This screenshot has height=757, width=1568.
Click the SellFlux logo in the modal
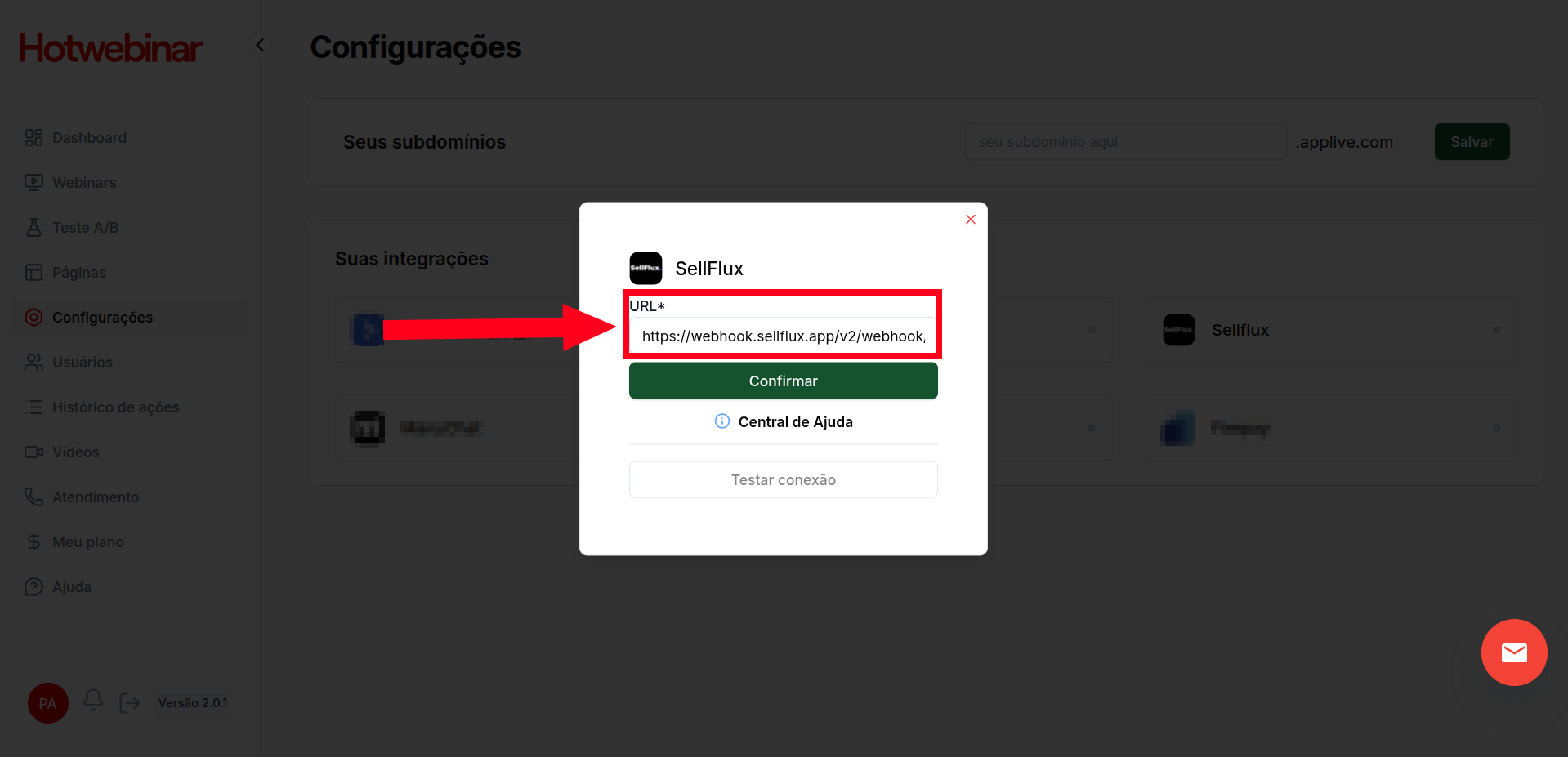tap(646, 268)
